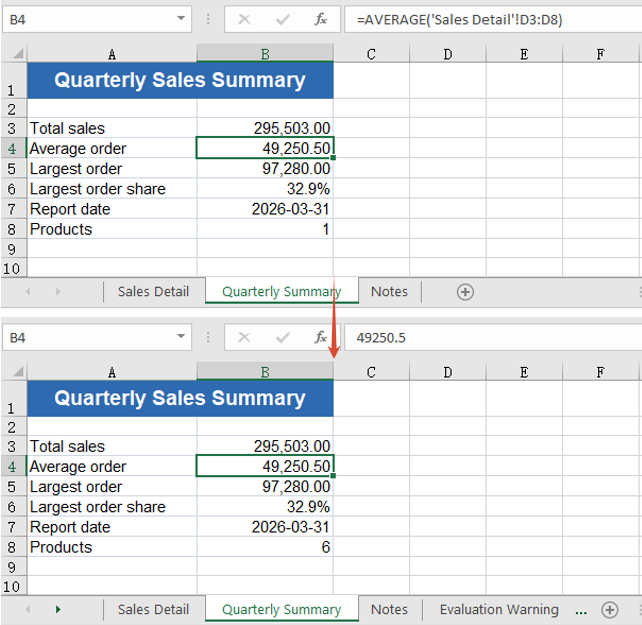Click Products value 1 in top sheet
The image size is (642, 625).
265,229
